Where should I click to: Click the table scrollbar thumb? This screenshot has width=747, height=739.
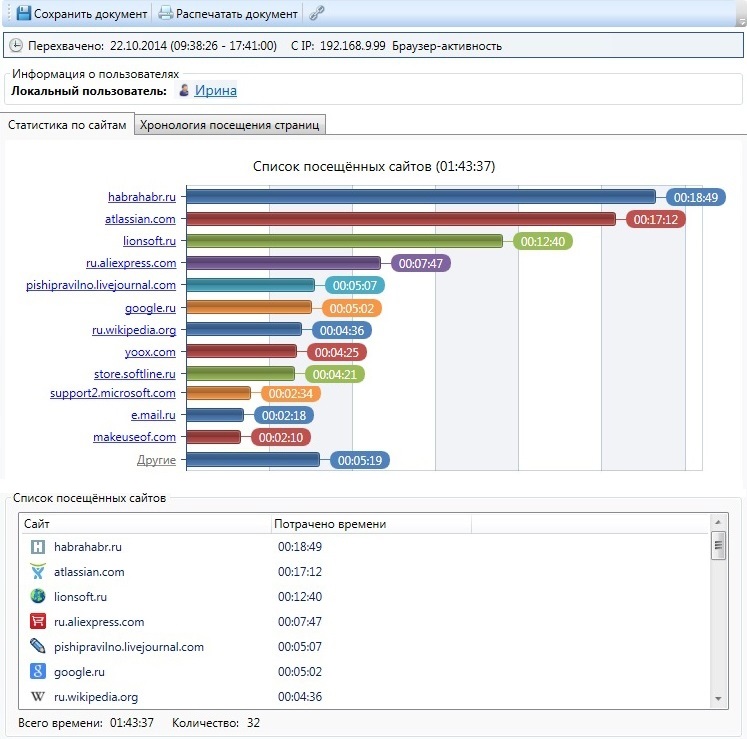[x=718, y=546]
